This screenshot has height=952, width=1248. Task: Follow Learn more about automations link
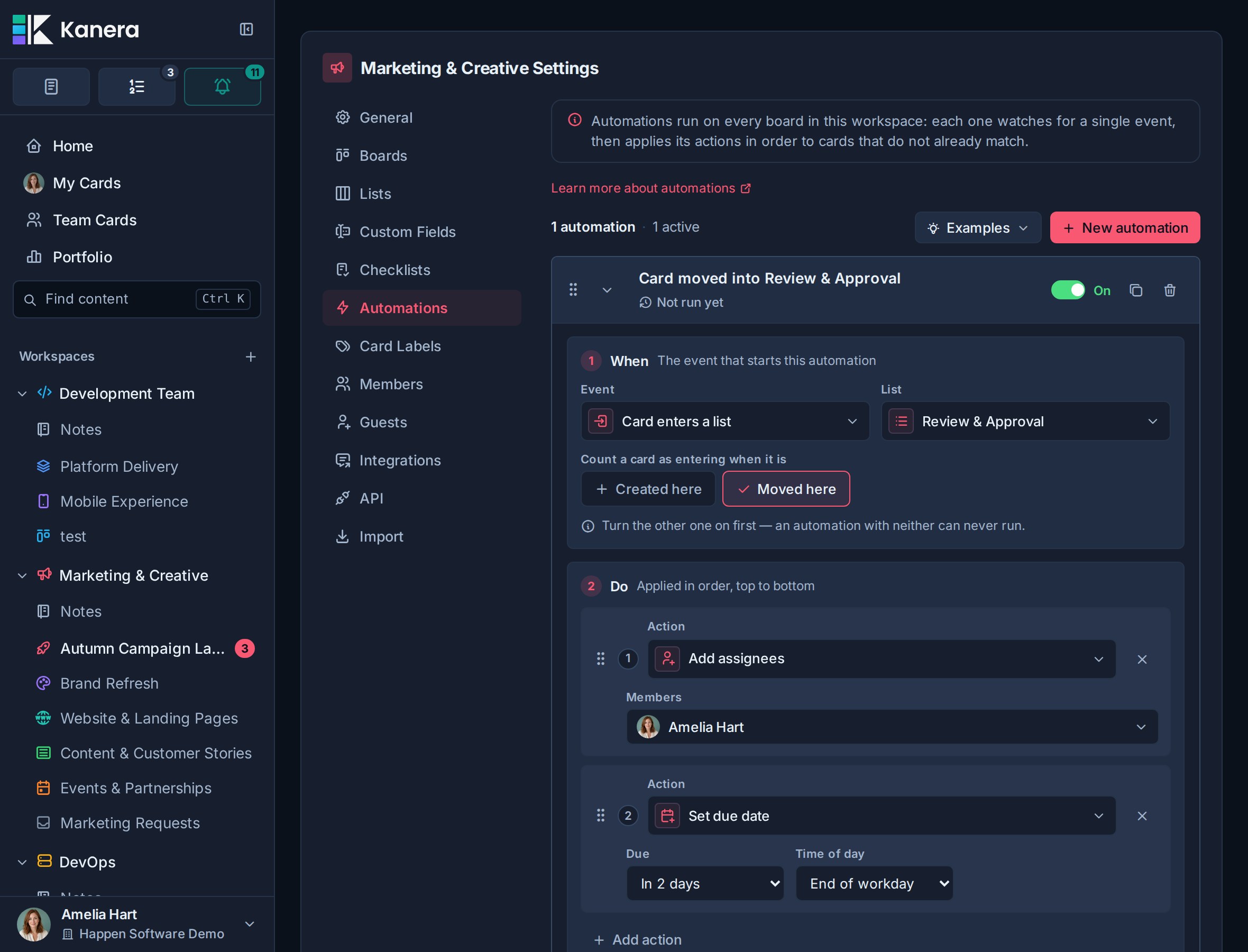tap(651, 188)
